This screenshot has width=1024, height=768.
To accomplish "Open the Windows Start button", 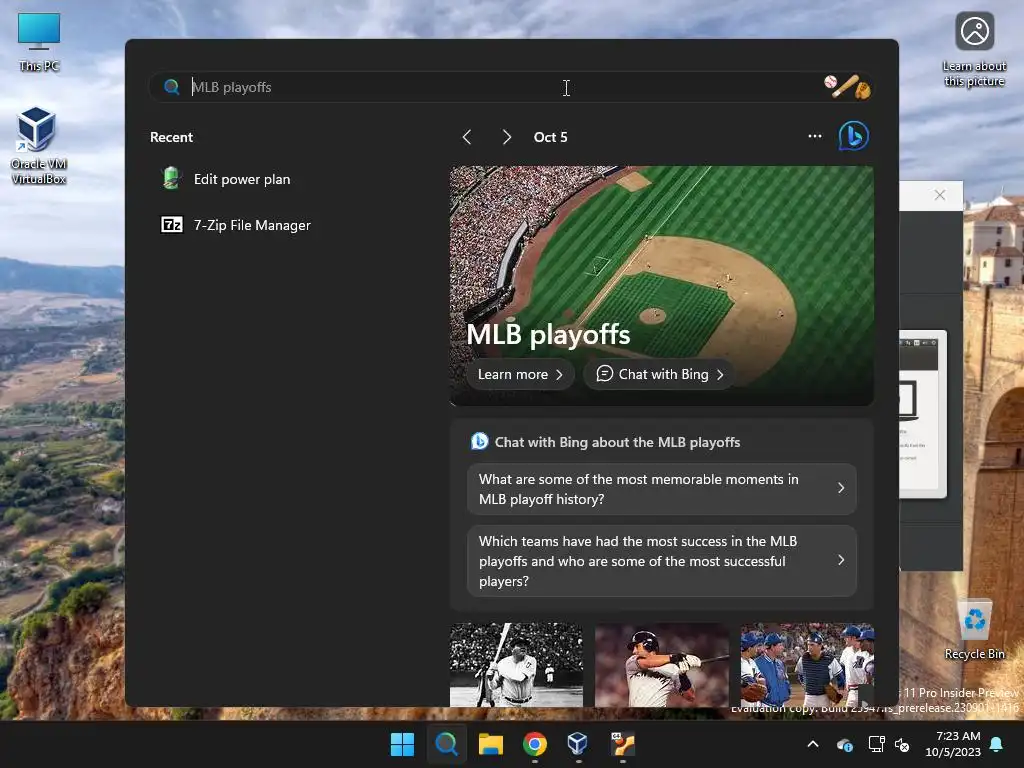I will click(402, 744).
